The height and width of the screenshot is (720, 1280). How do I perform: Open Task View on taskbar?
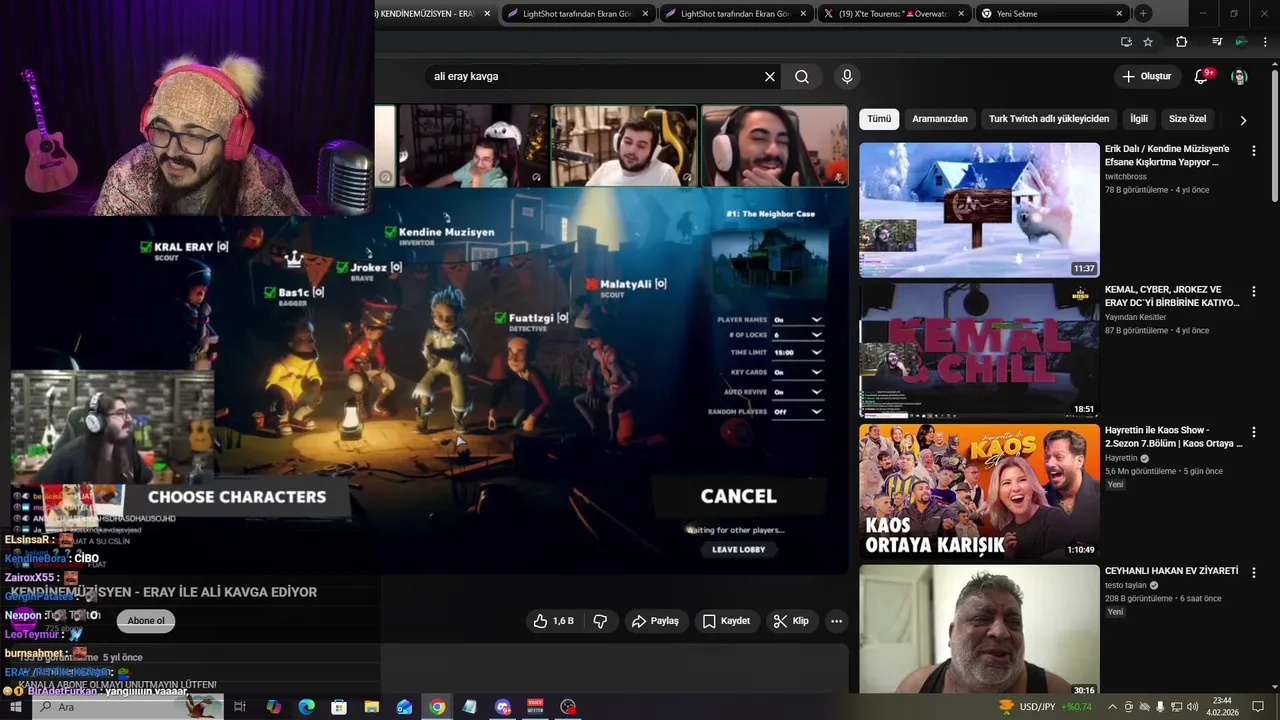(240, 707)
